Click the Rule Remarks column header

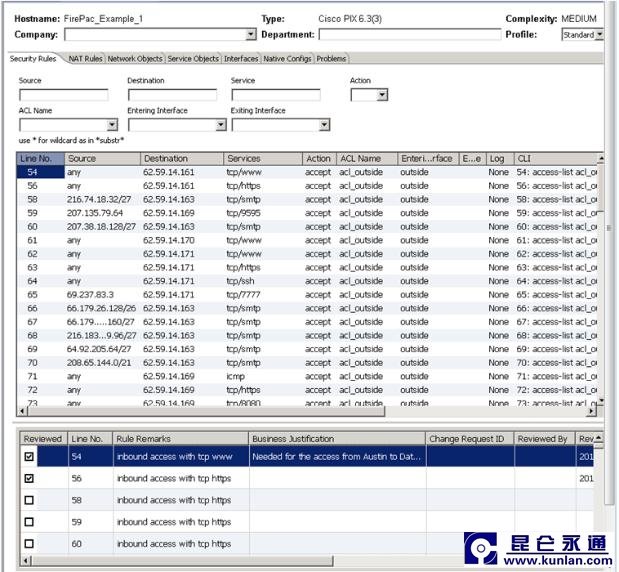pyautogui.click(x=181, y=439)
